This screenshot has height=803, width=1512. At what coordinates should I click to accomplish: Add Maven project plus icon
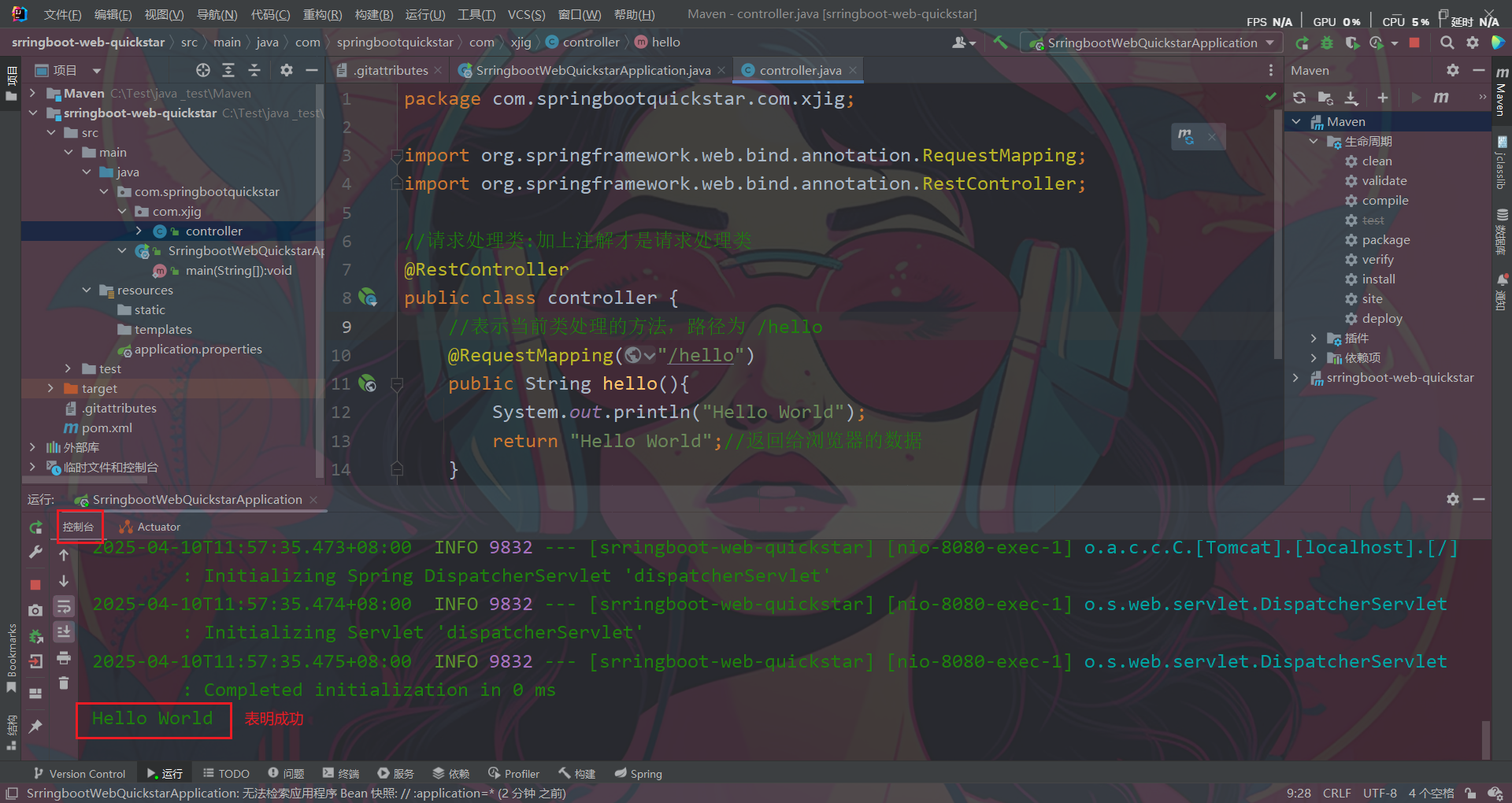(x=1382, y=98)
